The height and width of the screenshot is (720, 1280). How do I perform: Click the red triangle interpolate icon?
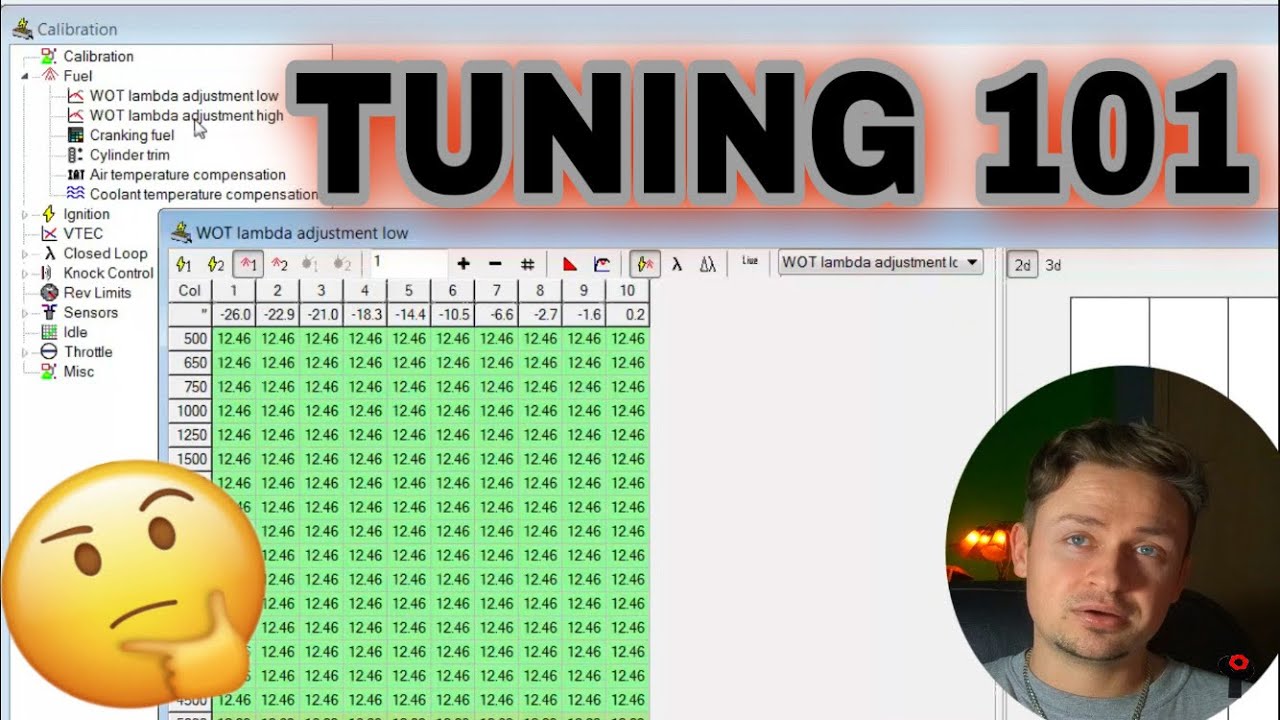(570, 264)
